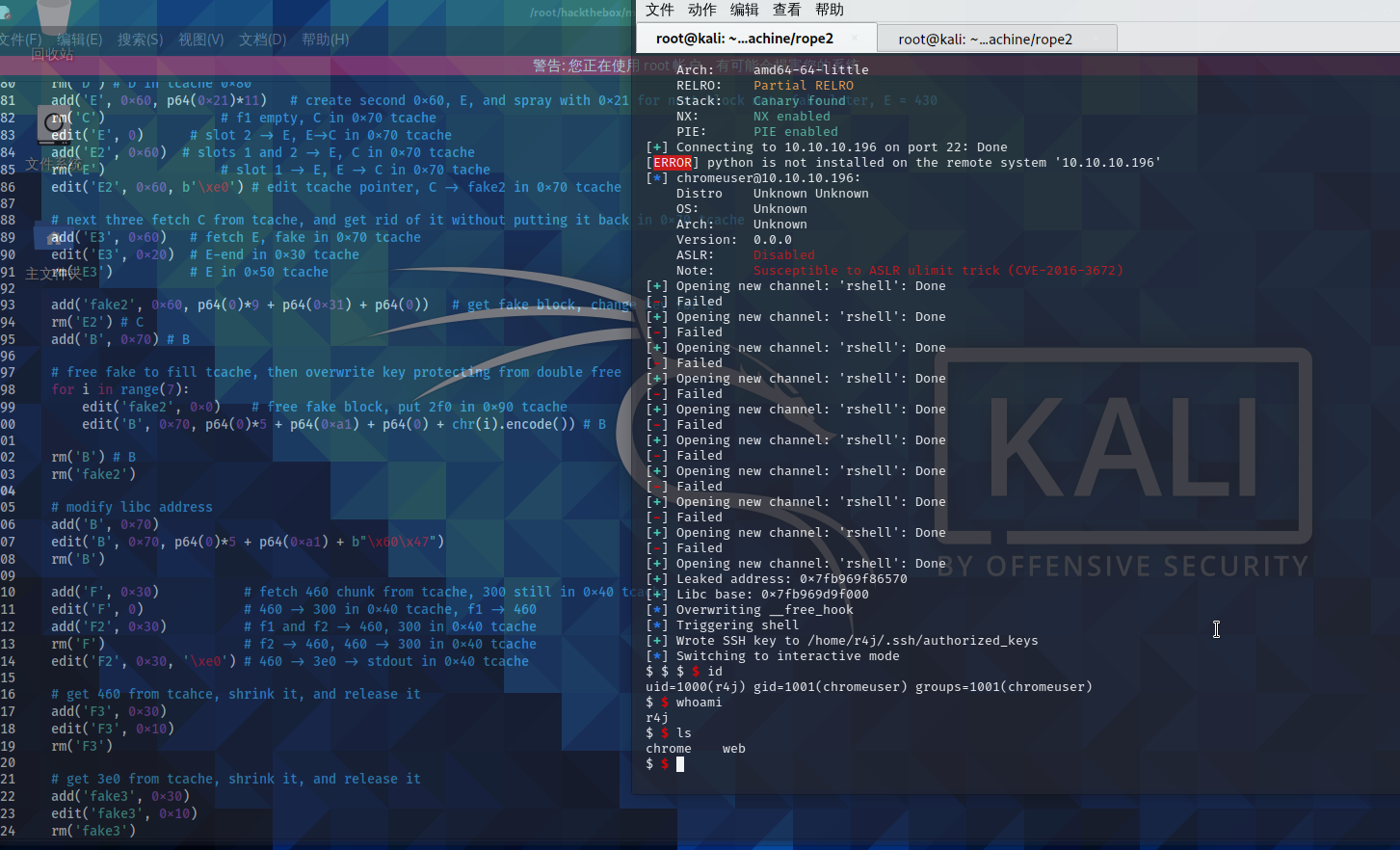Click 'amd64-64-little' arch value
1400x850 pixels.
coord(811,70)
